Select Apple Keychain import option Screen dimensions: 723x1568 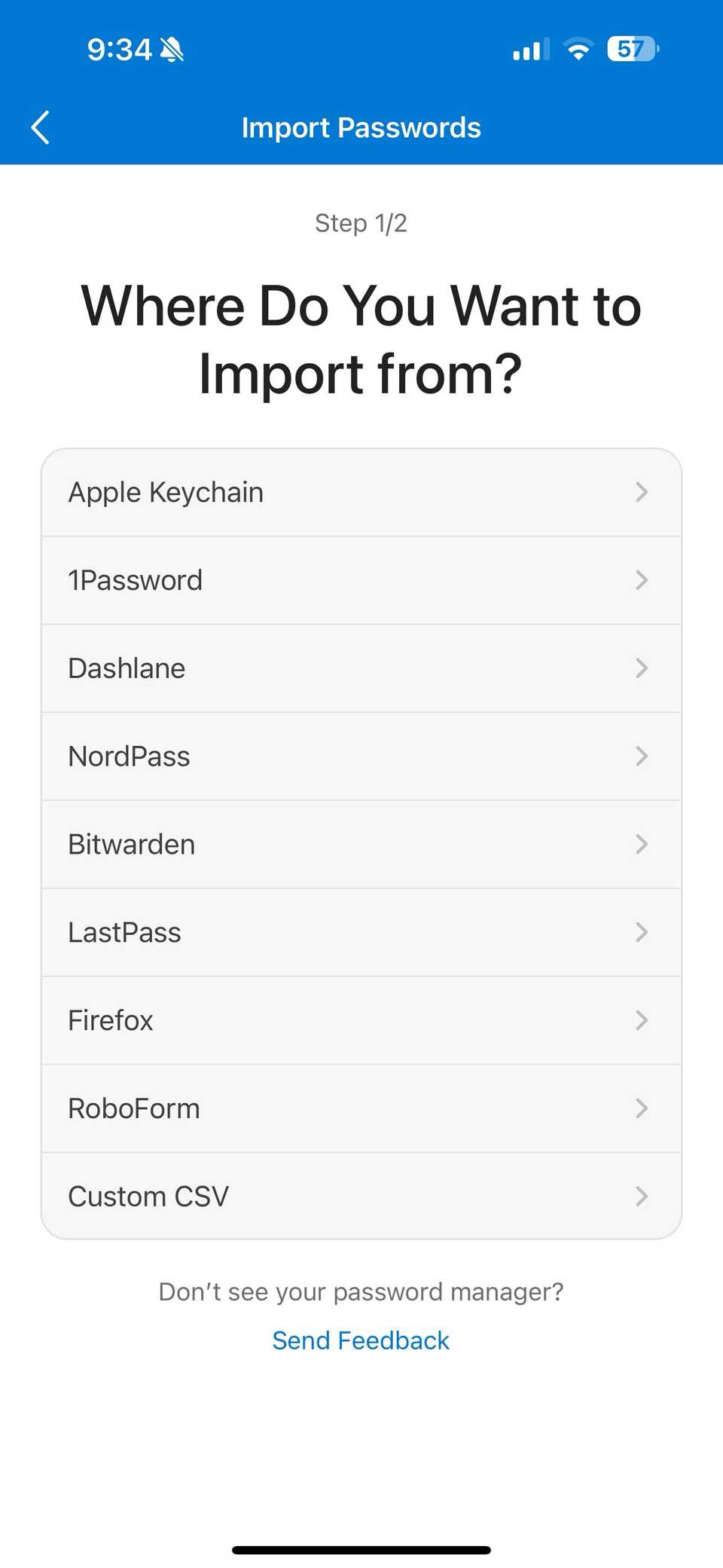tap(361, 492)
